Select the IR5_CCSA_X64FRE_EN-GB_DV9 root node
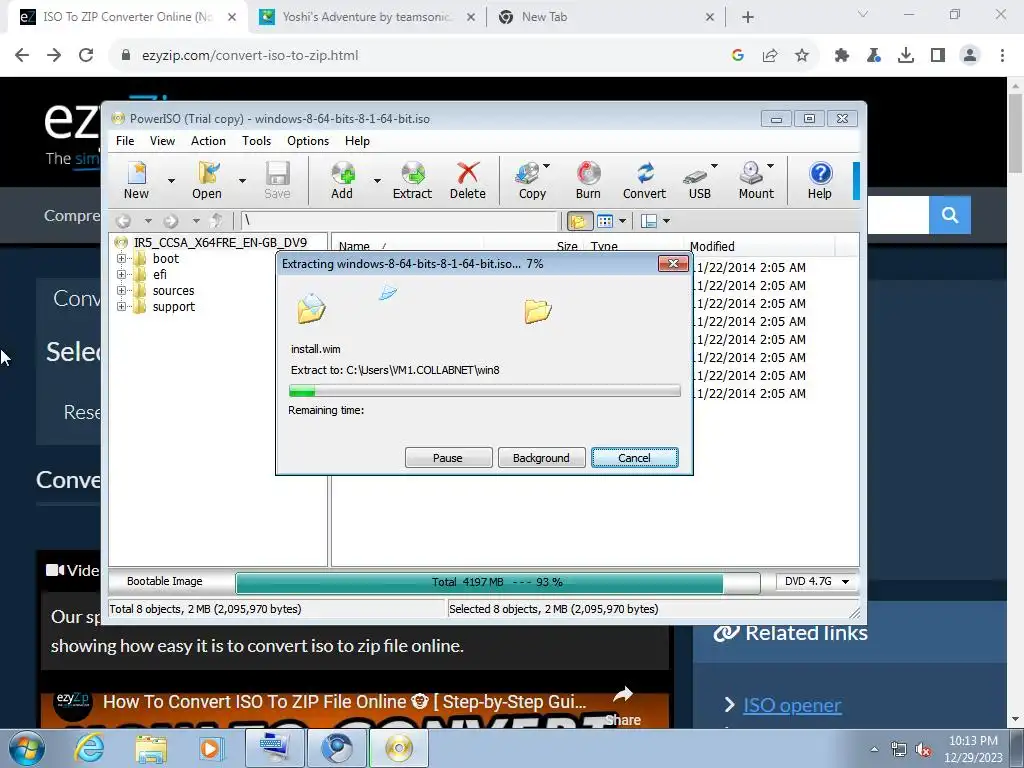 [x=220, y=242]
